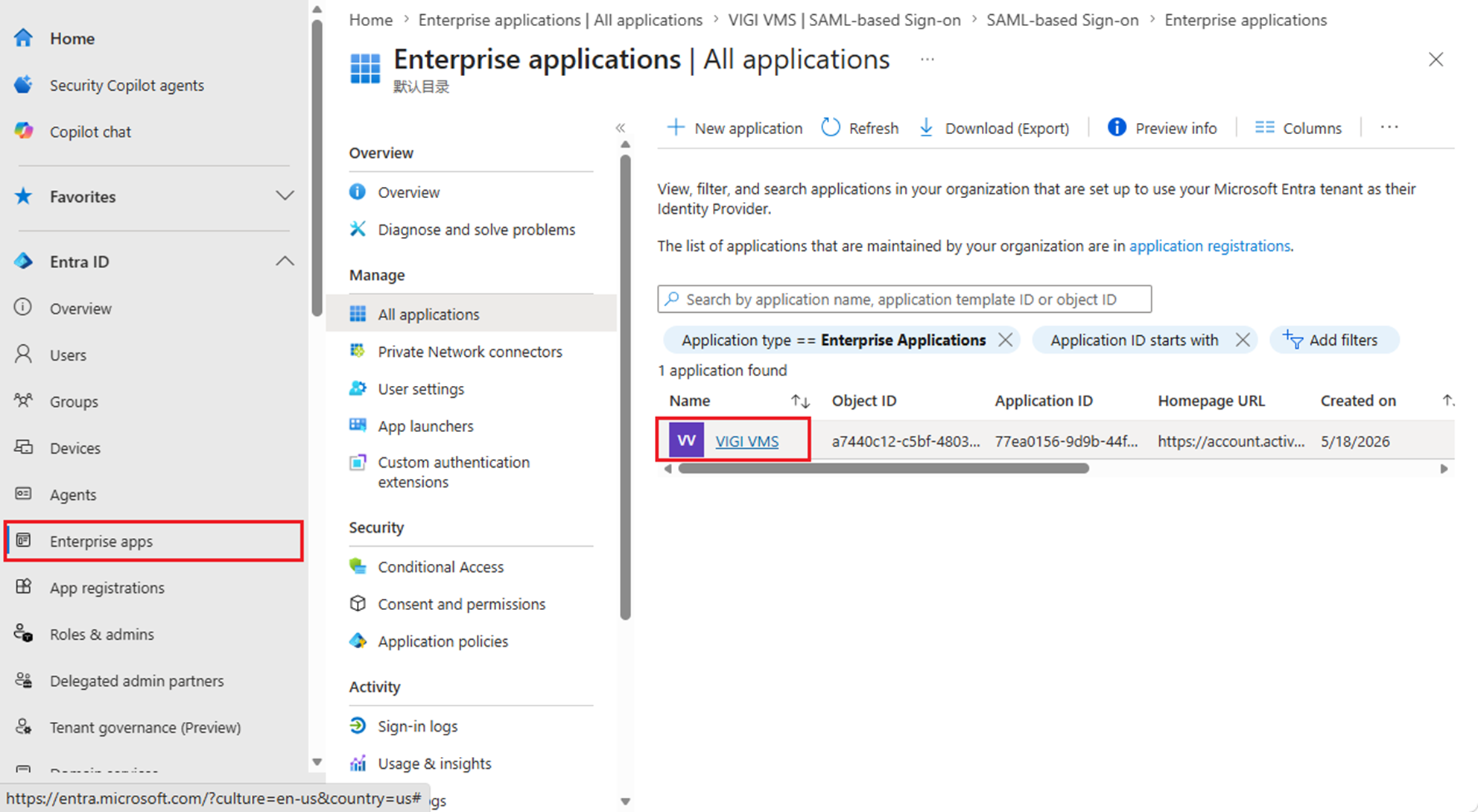Click Application policies icon

(358, 641)
